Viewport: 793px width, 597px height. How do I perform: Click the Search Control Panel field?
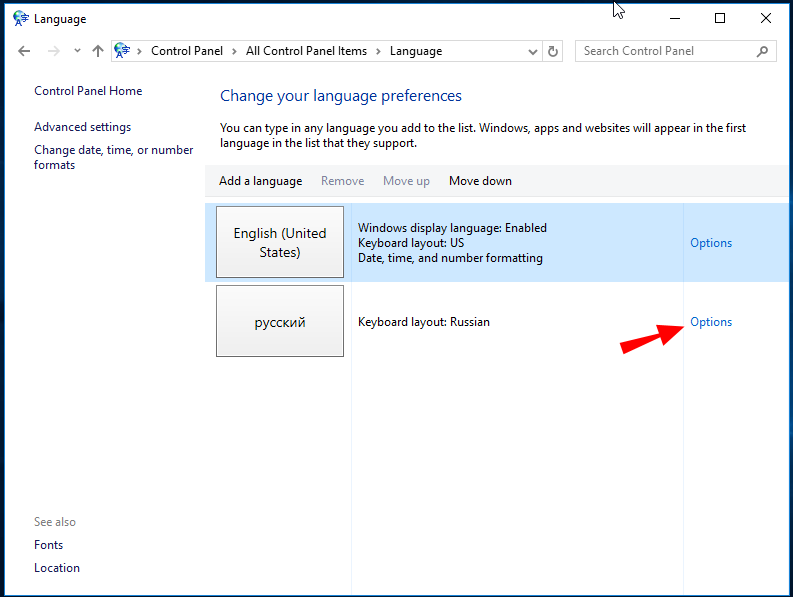(x=676, y=51)
